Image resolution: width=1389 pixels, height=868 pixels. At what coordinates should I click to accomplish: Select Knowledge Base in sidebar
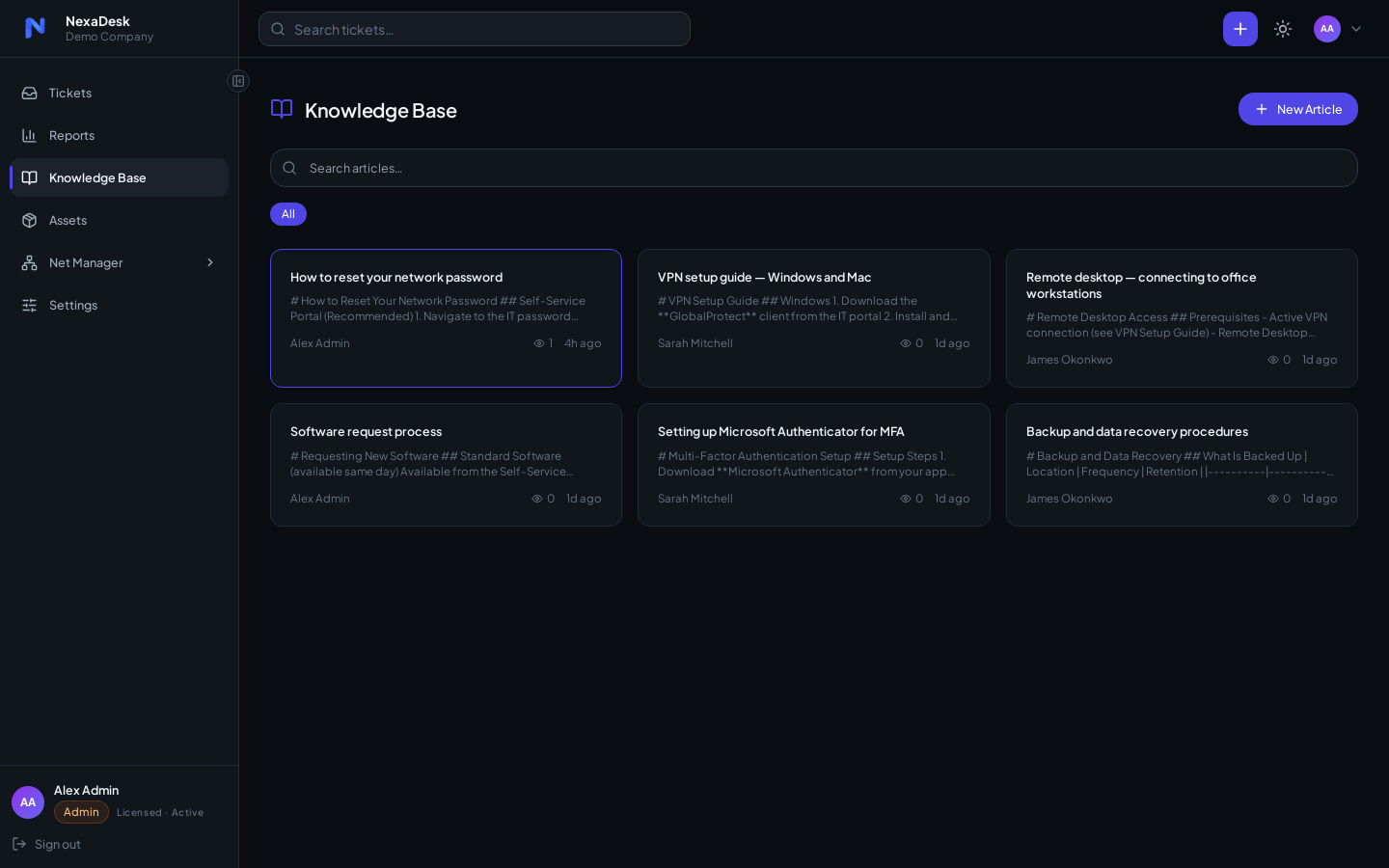point(120,177)
